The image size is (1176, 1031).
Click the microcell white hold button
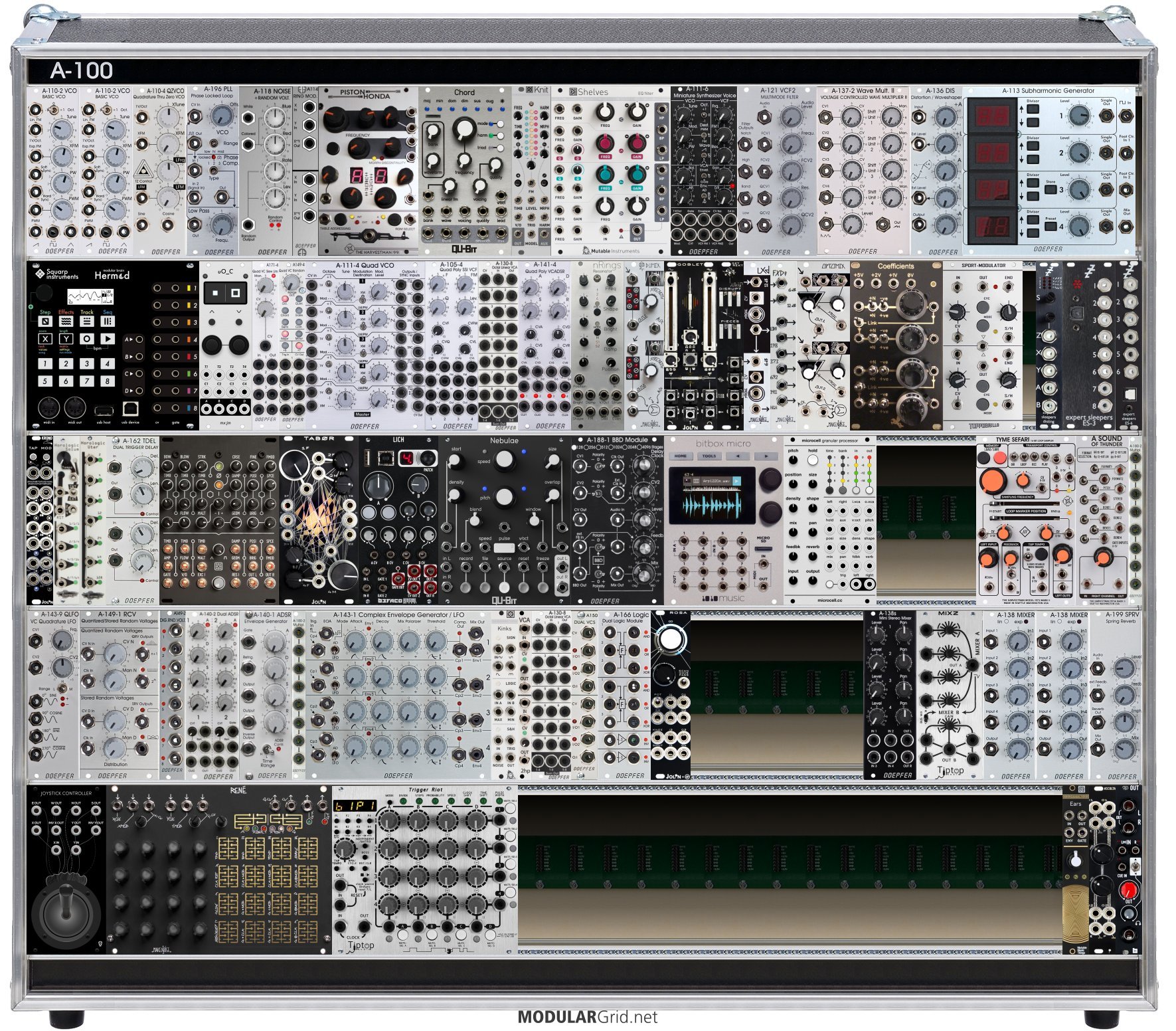tap(812, 460)
